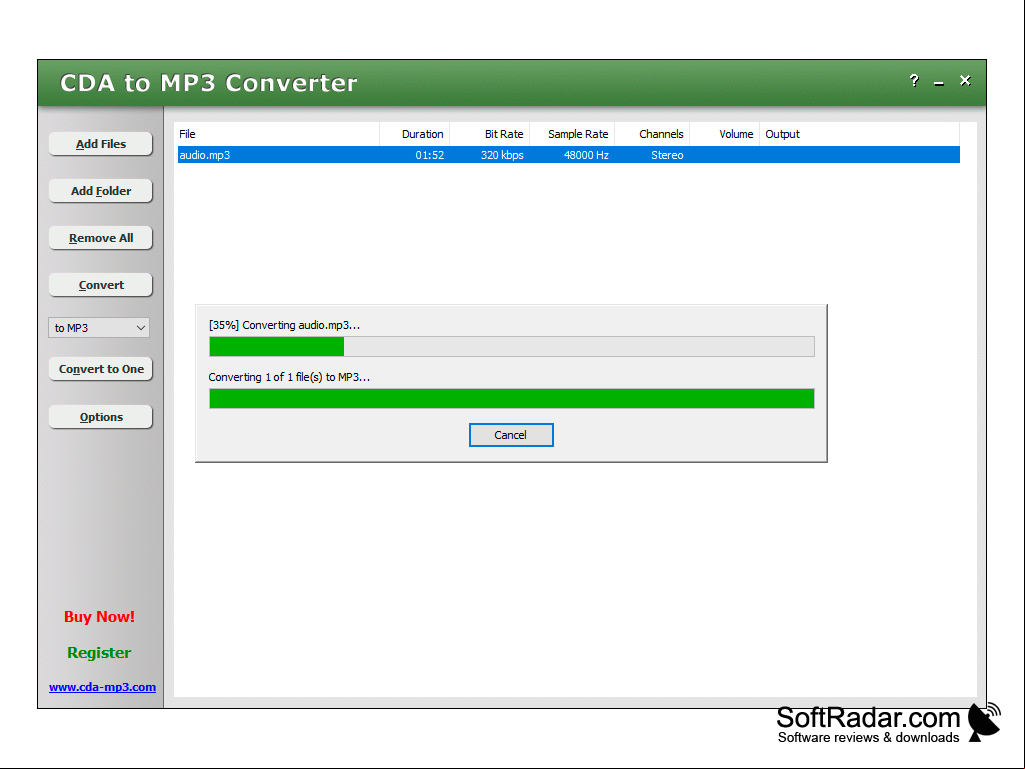Viewport: 1025px width, 769px height.
Task: Sort the list by File column header
Action: [x=278, y=134]
